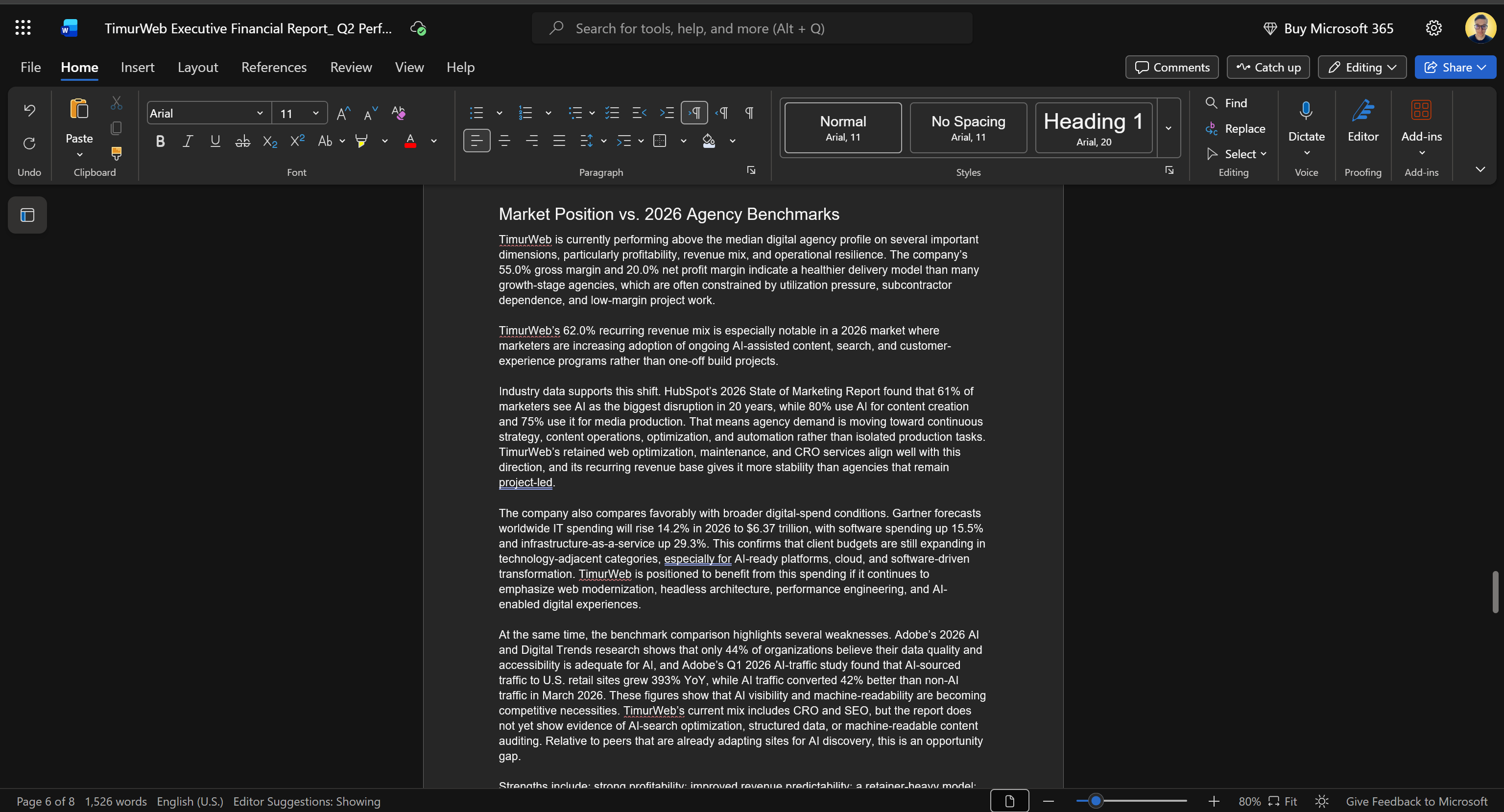Redo the last action
The height and width of the screenshot is (812, 1504).
point(29,143)
